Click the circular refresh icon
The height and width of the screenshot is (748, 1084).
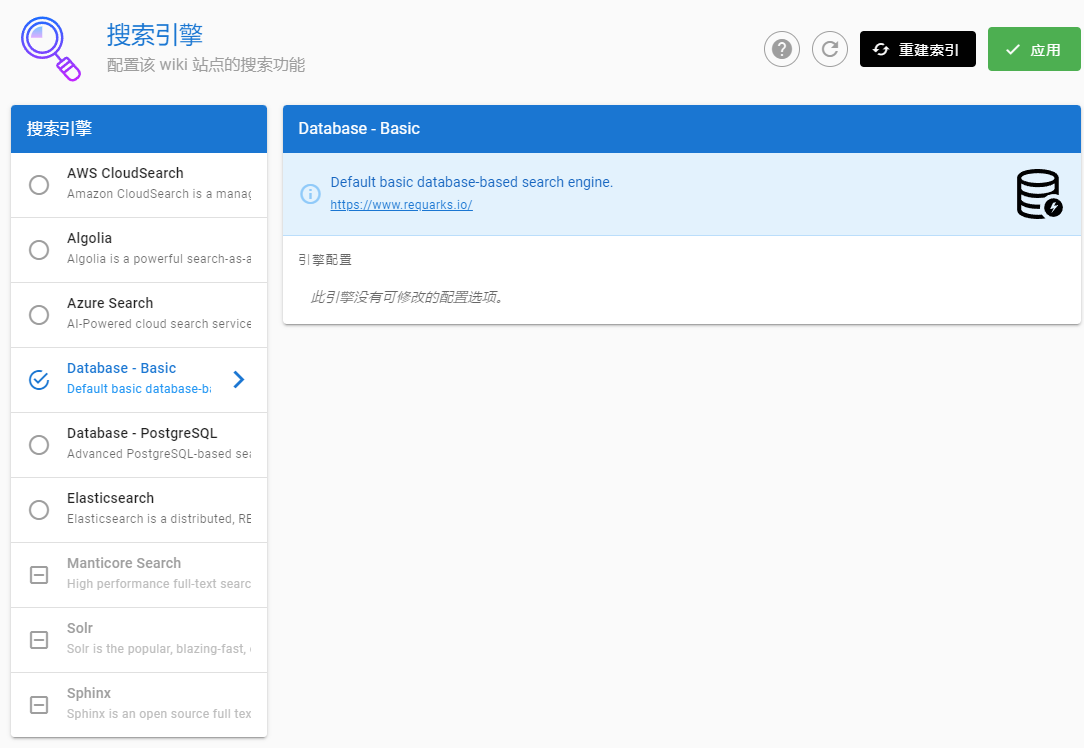click(829, 49)
